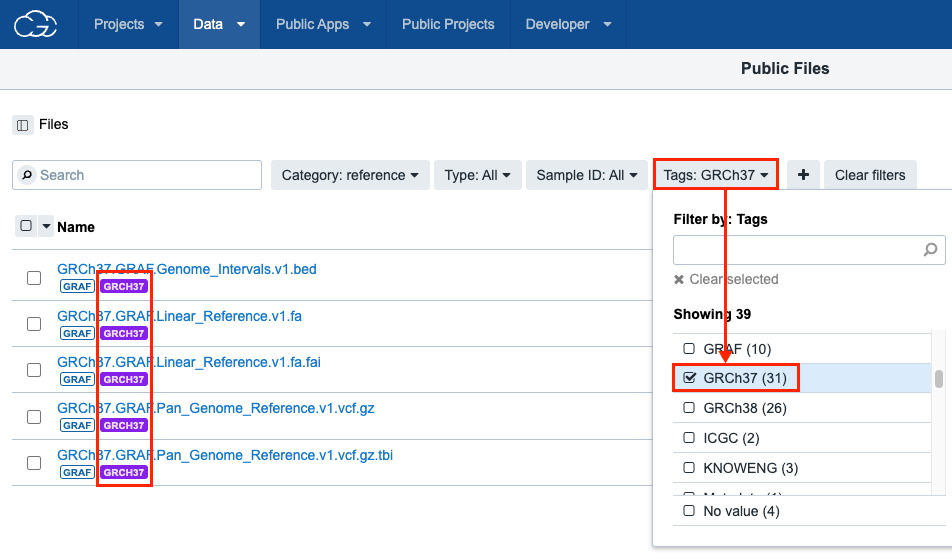Select checkbox for Pan_Genome_Reference.v1.vcf.gz.tbi

coord(34,463)
